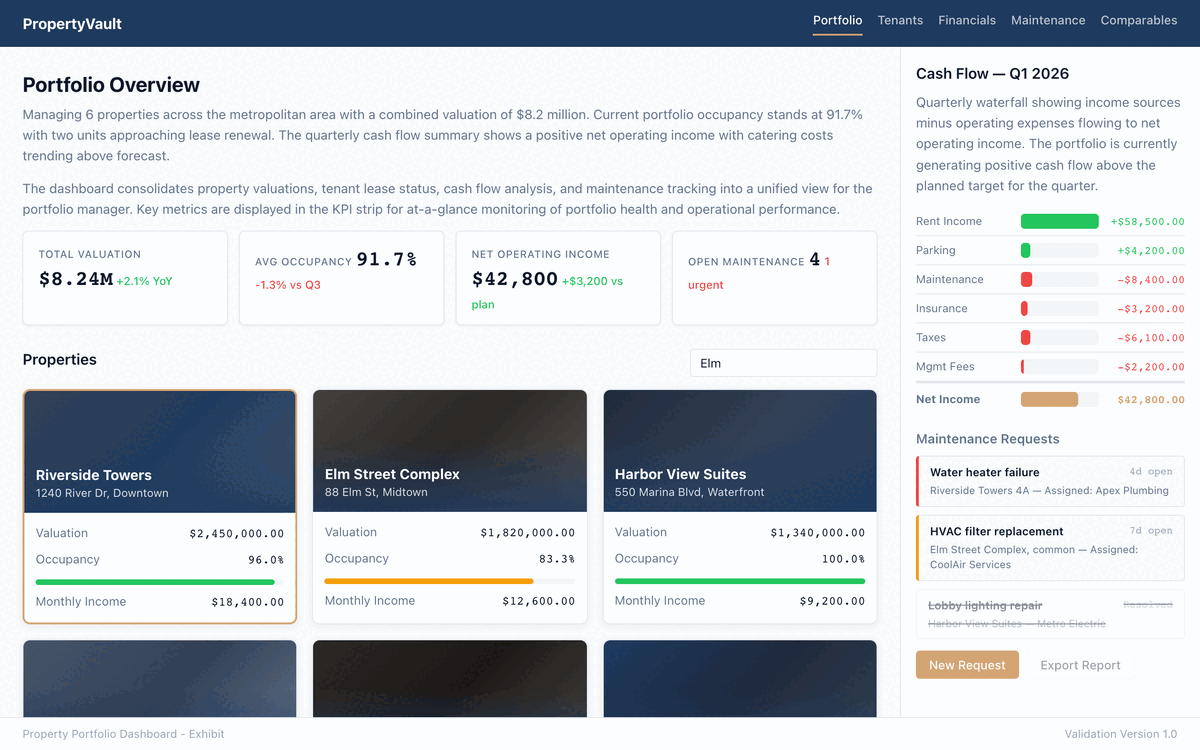This screenshot has width=1200, height=750.
Task: Open the Comparables section
Action: tap(1138, 20)
